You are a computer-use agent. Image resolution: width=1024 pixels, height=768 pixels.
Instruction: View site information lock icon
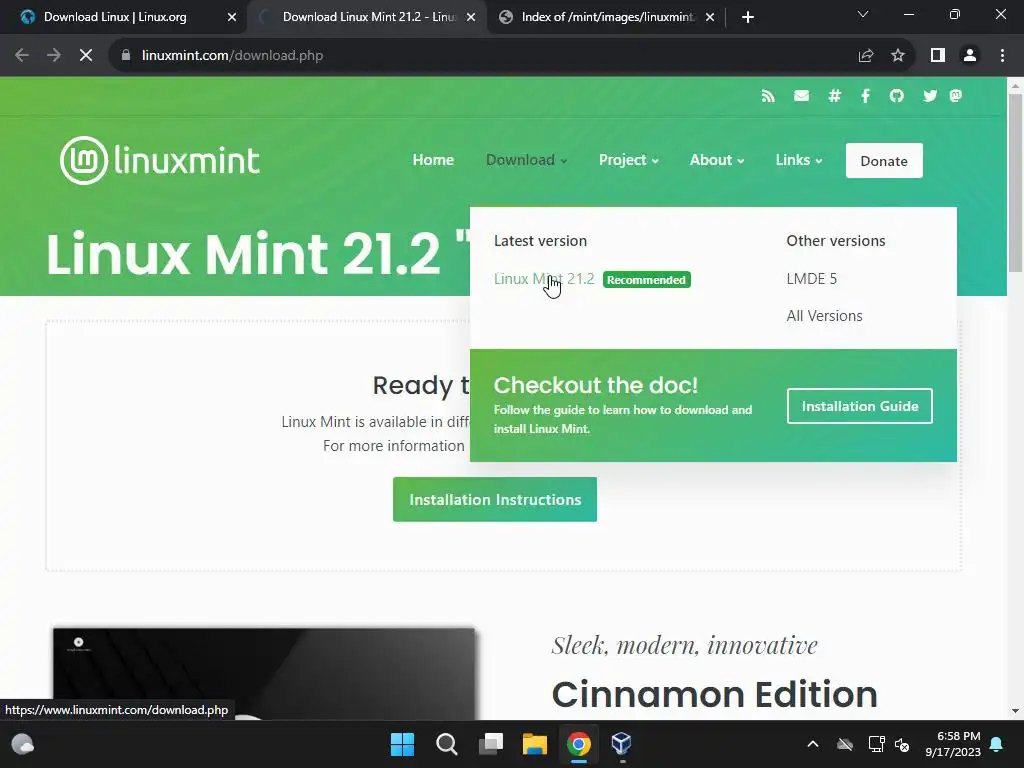coord(126,56)
